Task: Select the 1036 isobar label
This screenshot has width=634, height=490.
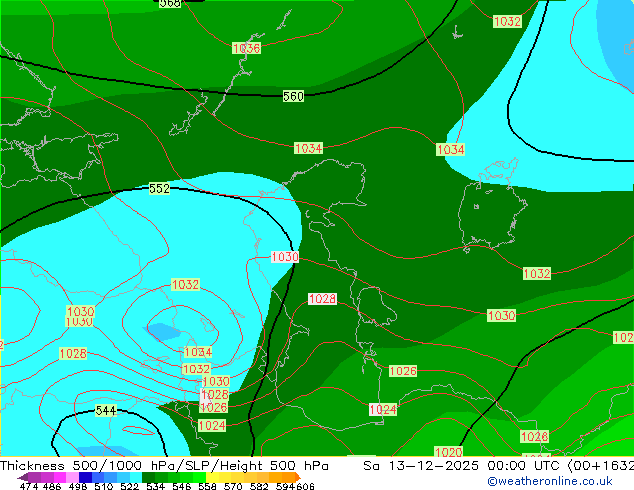Action: [246, 49]
